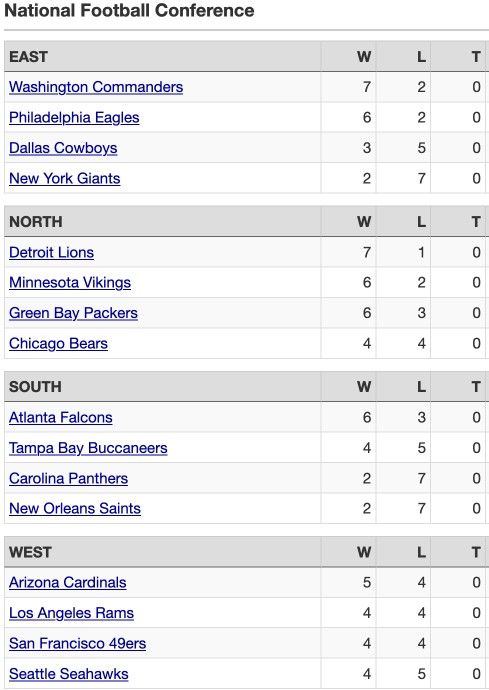
Task: Click the EAST division header
Action: click(x=29, y=57)
